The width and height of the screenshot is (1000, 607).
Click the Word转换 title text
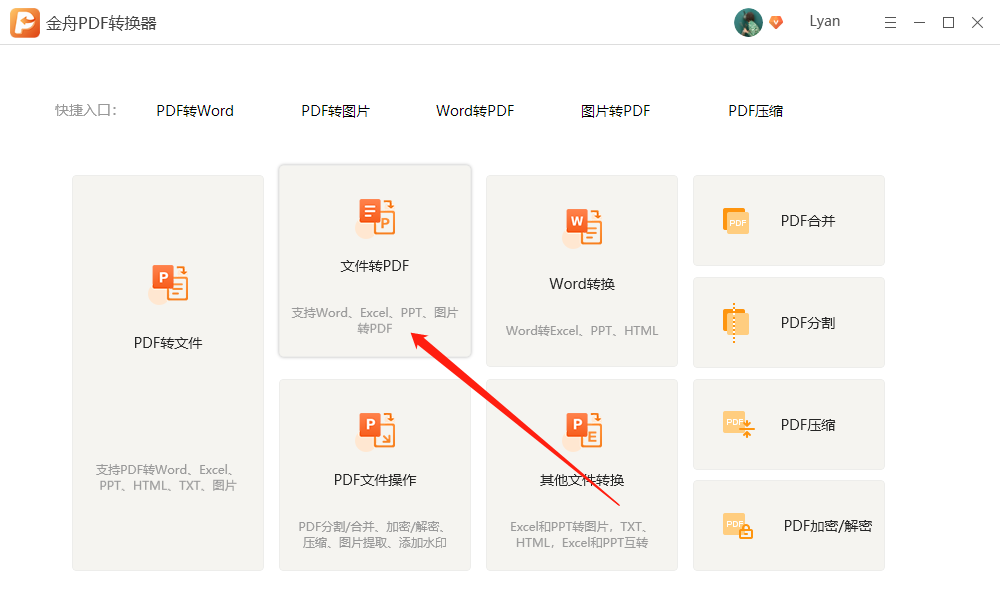click(x=582, y=284)
